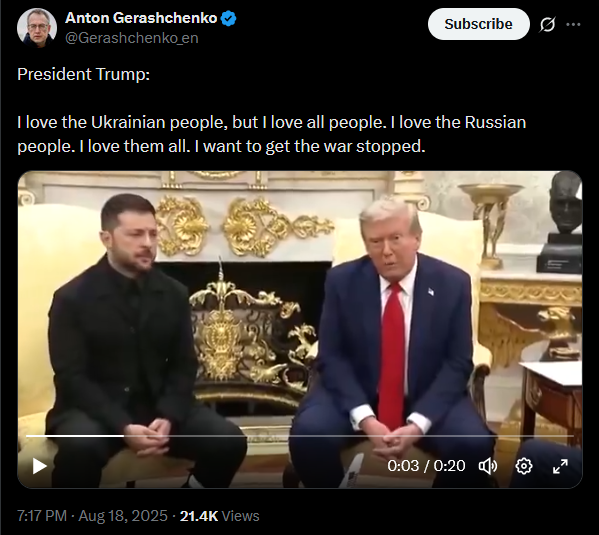Click the Aug 18, 2025 date
The image size is (599, 535).
click(123, 516)
